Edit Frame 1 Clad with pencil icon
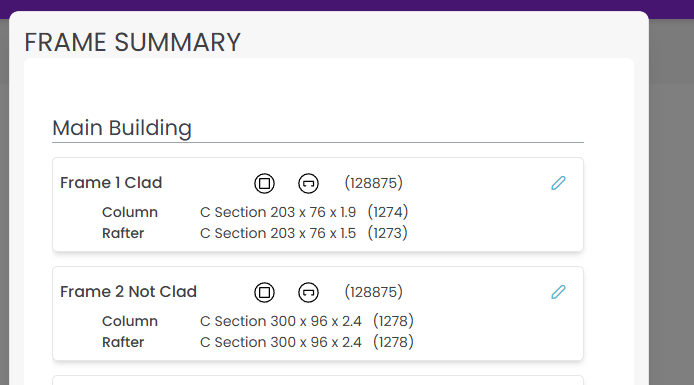Image resolution: width=694 pixels, height=385 pixels. 558,183
